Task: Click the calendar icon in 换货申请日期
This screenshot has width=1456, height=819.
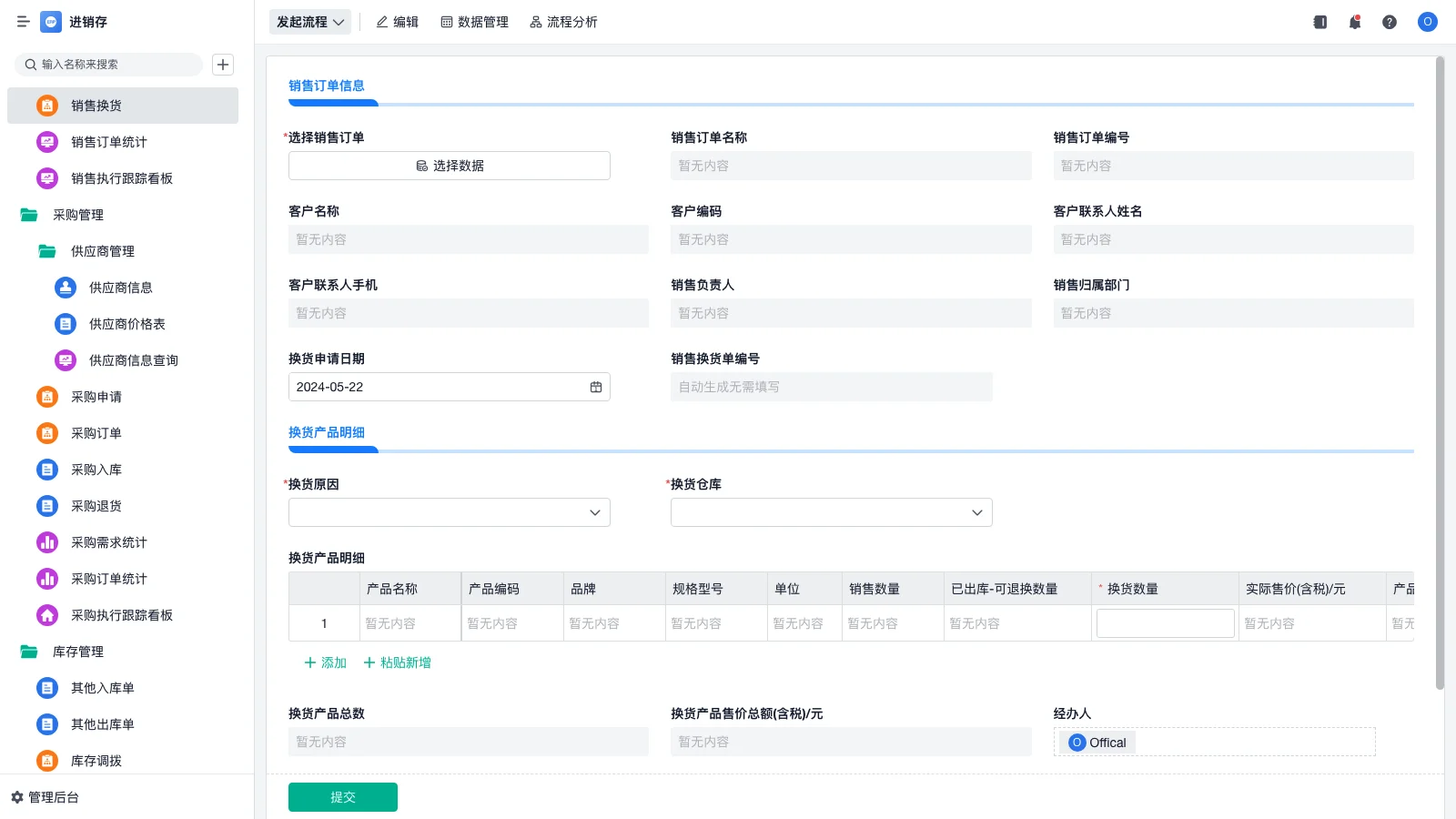Action: tap(596, 386)
